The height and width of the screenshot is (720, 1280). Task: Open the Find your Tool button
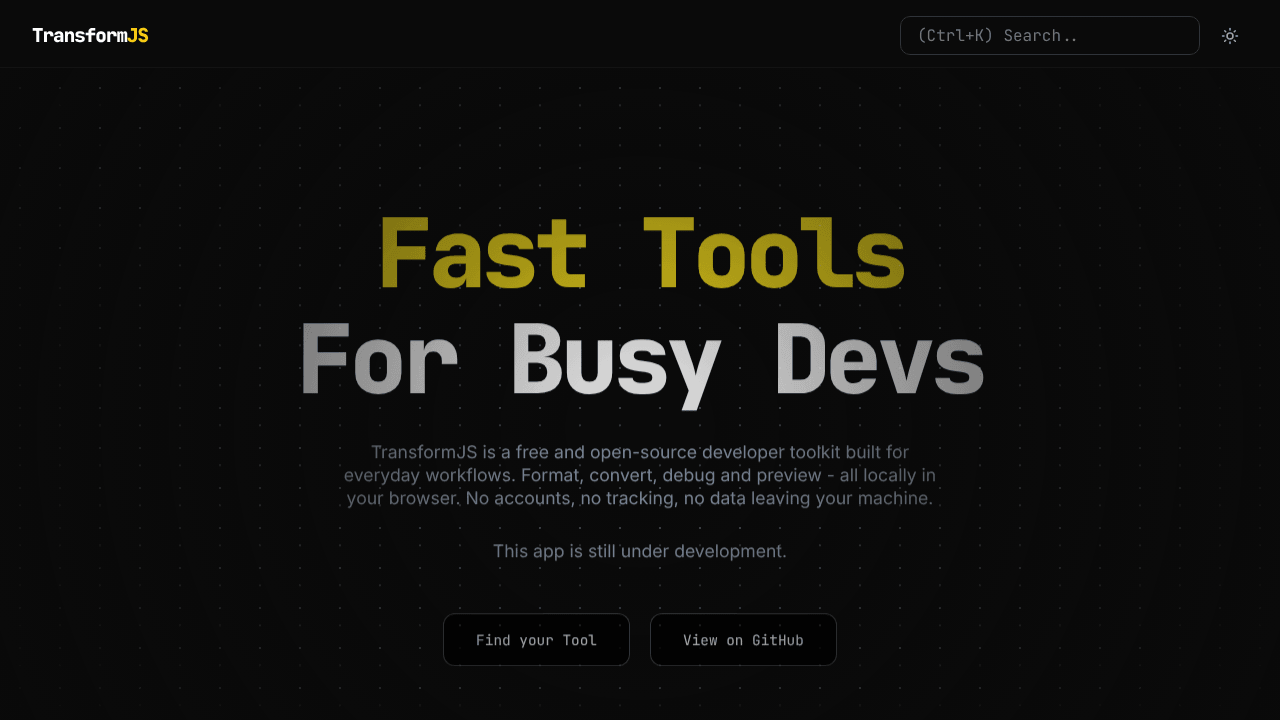(536, 640)
